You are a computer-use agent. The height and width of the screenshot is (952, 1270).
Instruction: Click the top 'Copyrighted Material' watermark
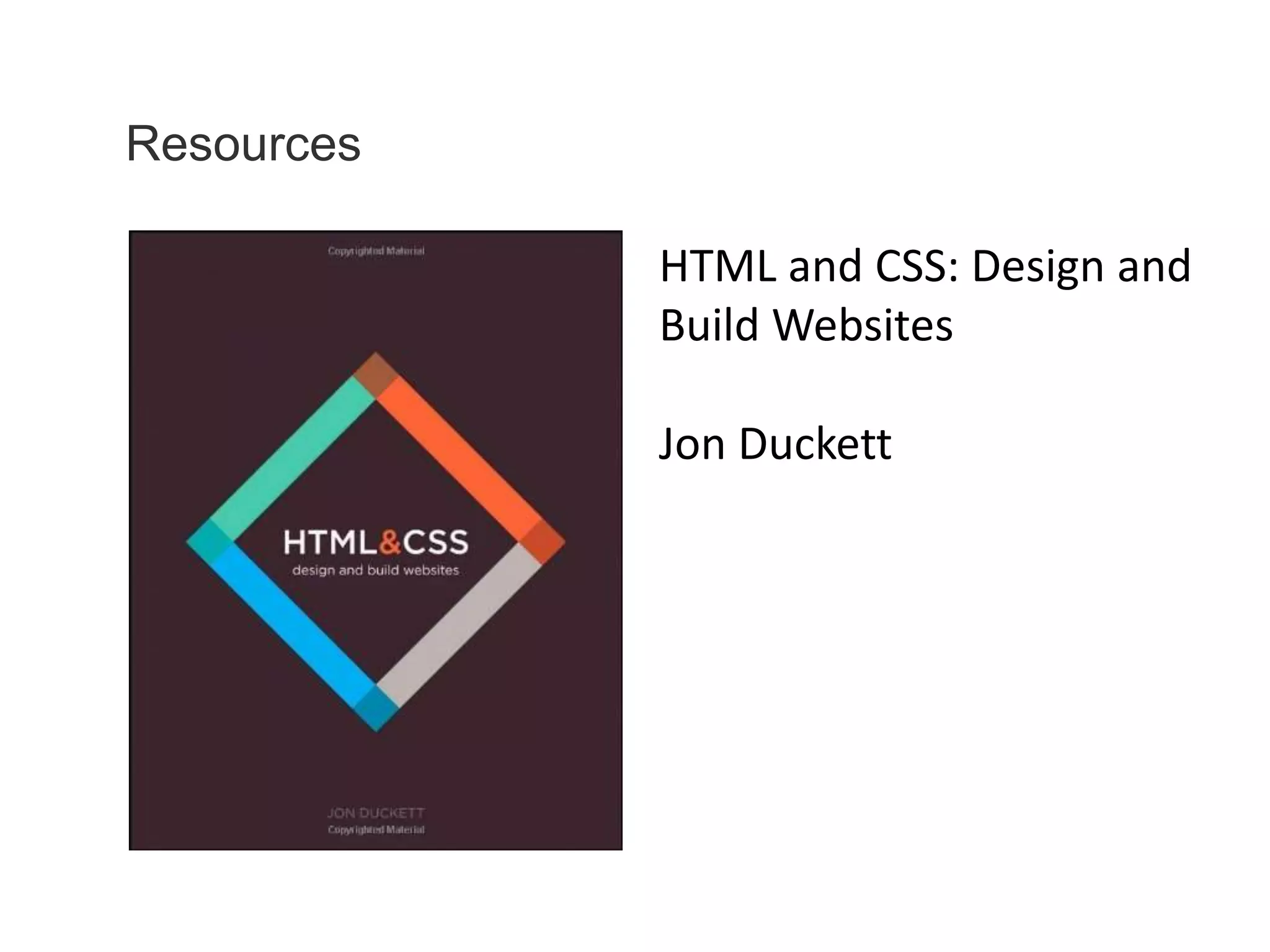click(x=376, y=251)
